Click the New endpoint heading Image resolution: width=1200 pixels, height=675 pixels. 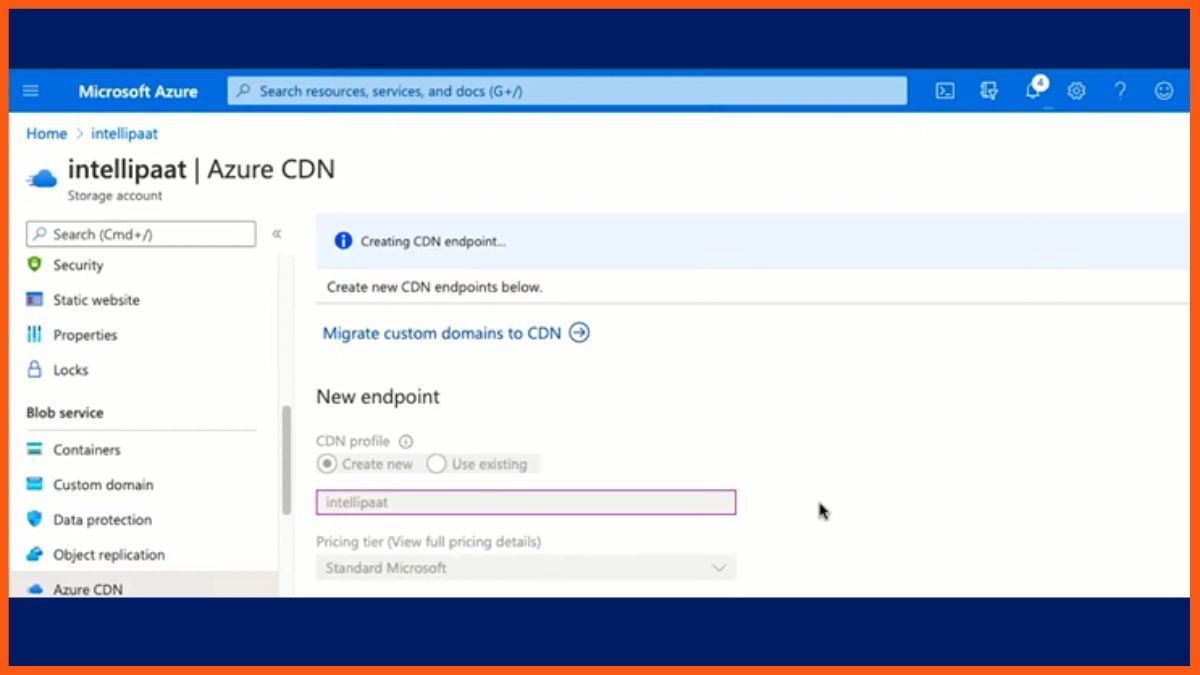point(378,397)
